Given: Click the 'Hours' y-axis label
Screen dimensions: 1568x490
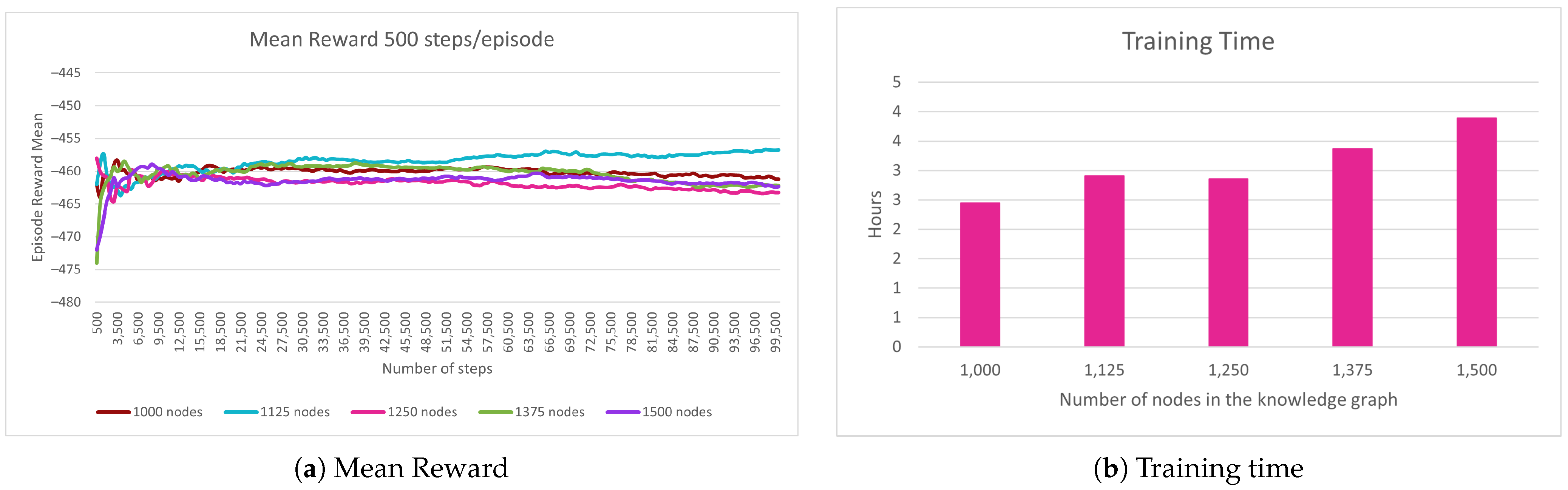Looking at the screenshot, I should pyautogui.click(x=875, y=214).
